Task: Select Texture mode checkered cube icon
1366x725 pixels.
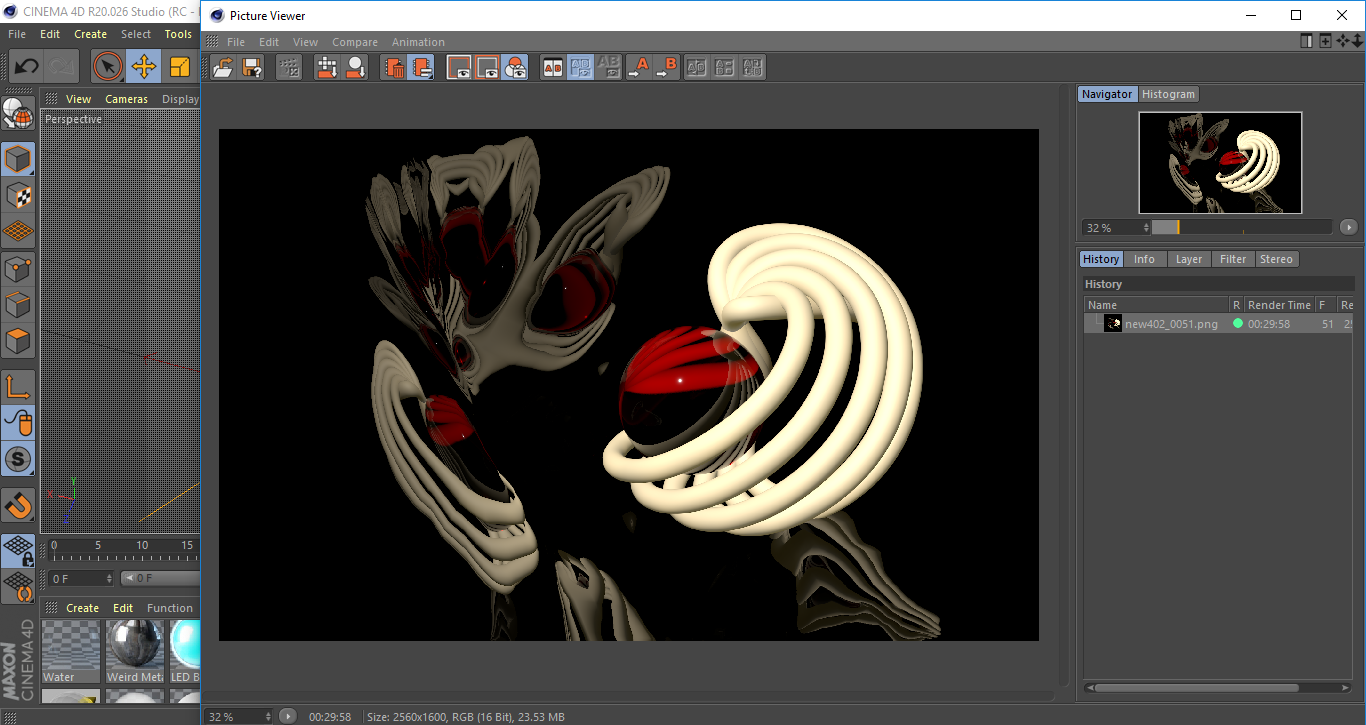Action: (18, 195)
